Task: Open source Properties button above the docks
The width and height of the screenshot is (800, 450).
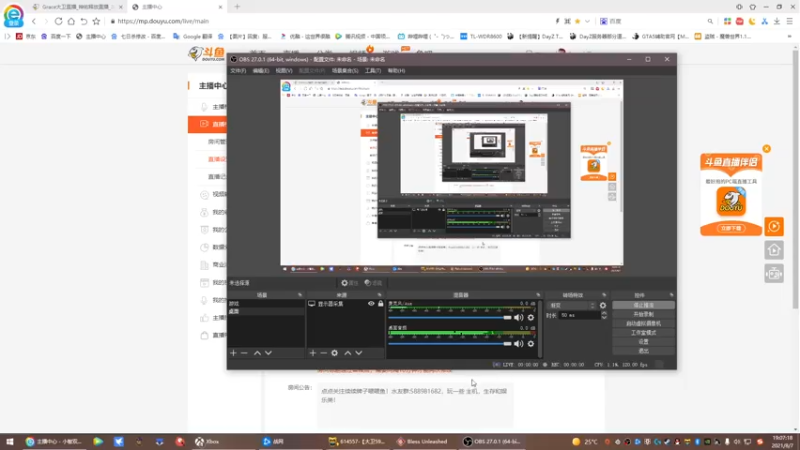Action: (350, 283)
